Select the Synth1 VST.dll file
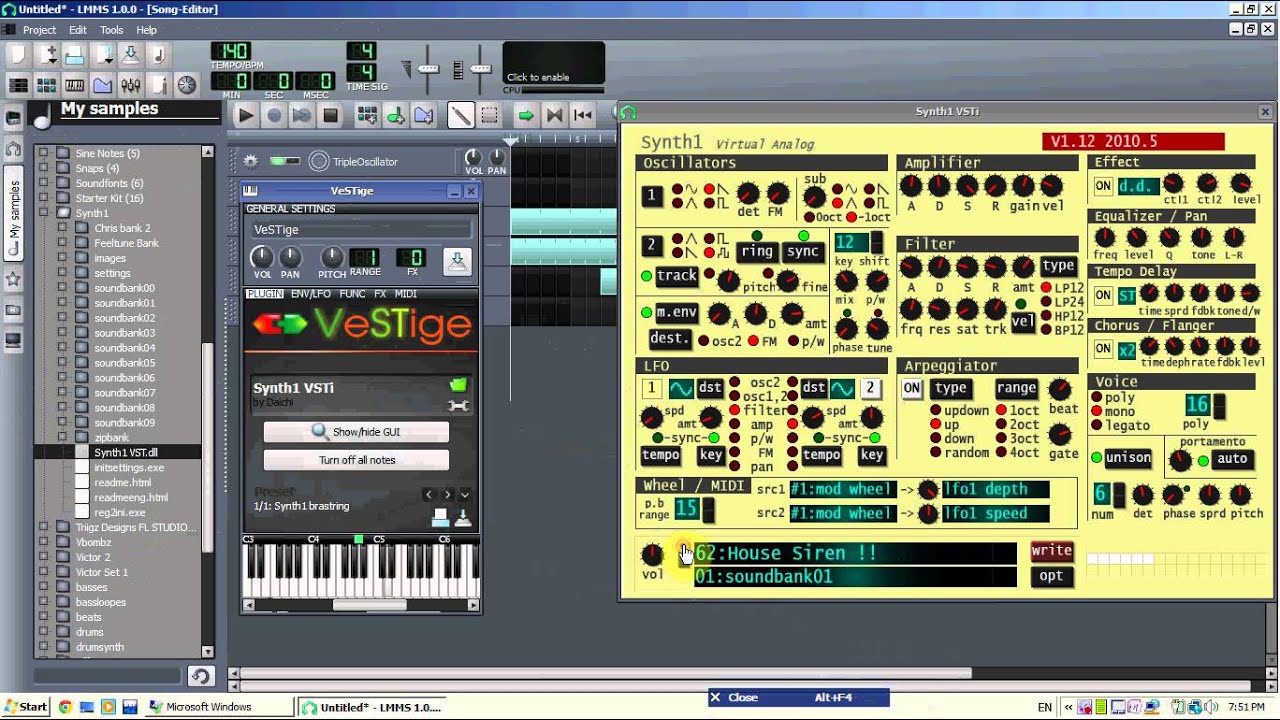The height and width of the screenshot is (720, 1280). 125,452
